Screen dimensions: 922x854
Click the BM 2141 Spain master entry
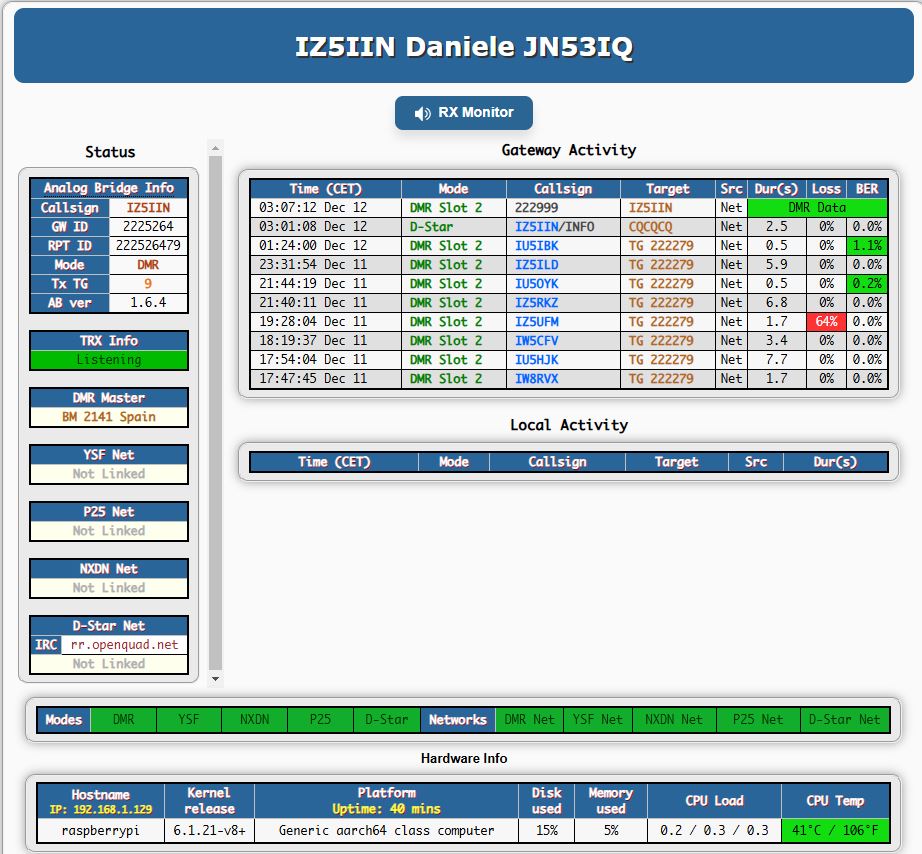click(109, 417)
